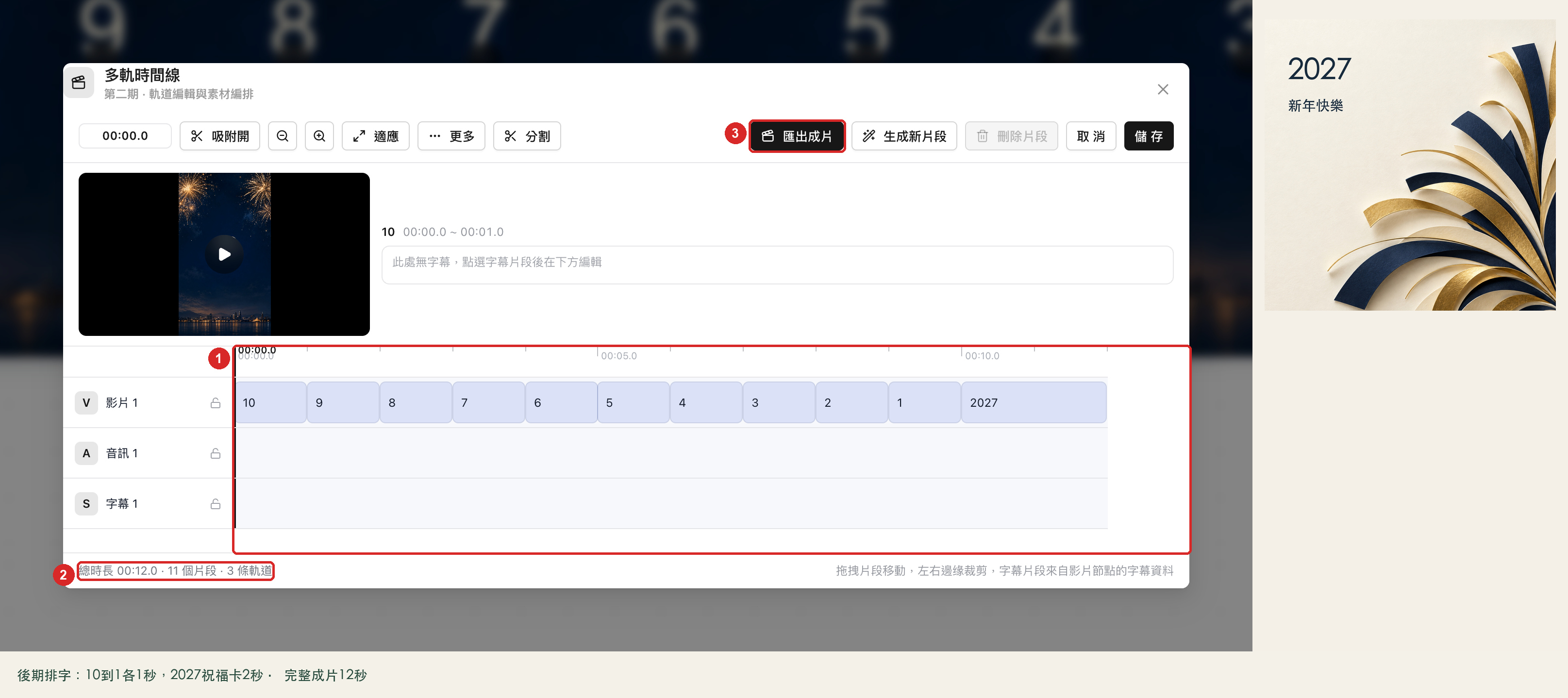Click the 00:00.0 timecode field
The image size is (1568, 698).
125,136
